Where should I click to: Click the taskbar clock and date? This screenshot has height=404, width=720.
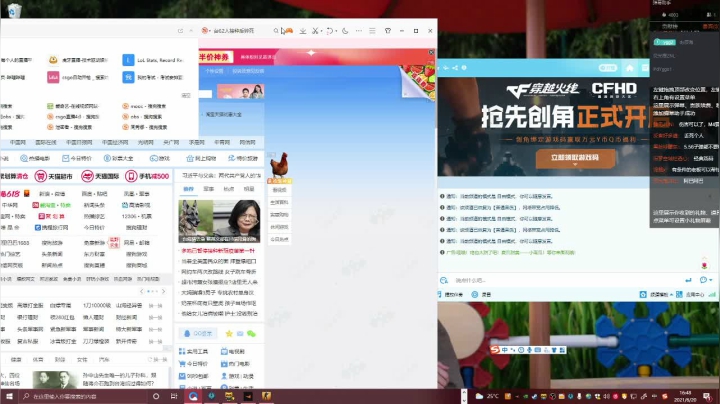pos(686,396)
